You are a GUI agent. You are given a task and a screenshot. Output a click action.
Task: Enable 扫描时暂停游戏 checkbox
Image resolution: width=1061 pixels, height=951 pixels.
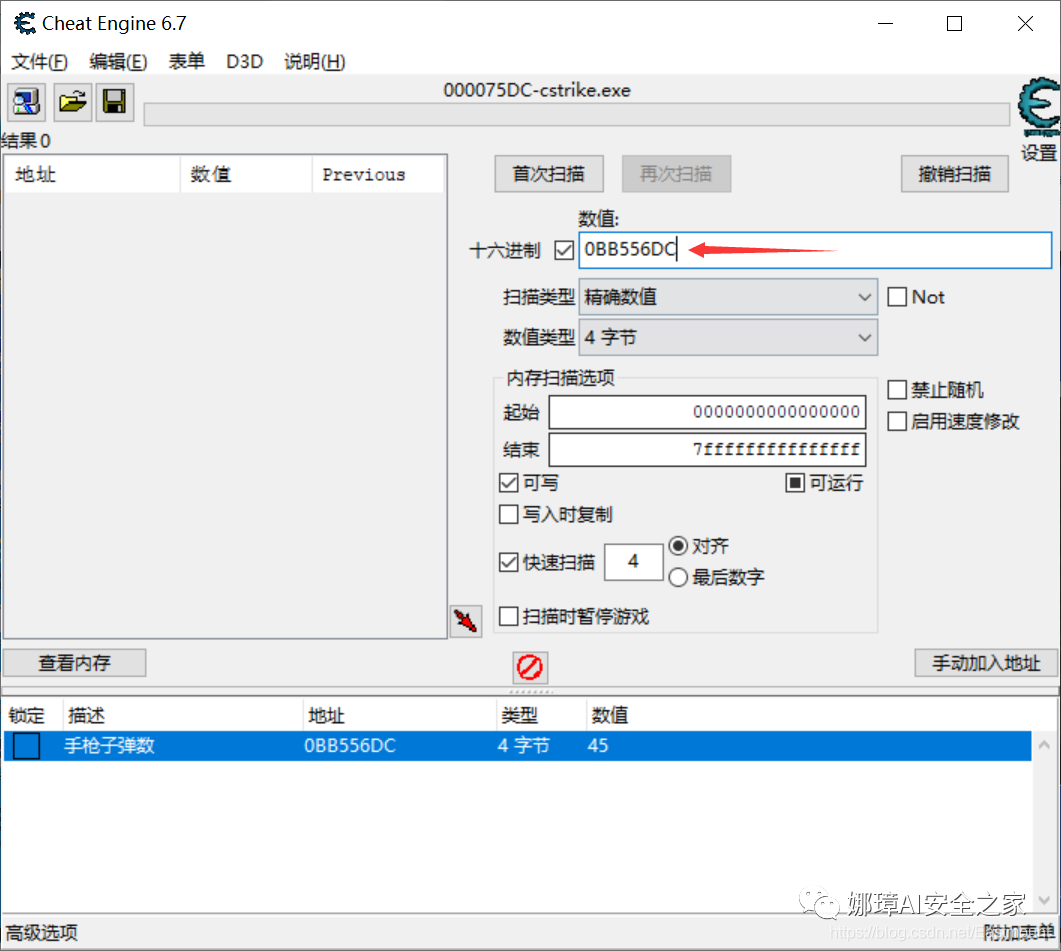click(x=508, y=616)
